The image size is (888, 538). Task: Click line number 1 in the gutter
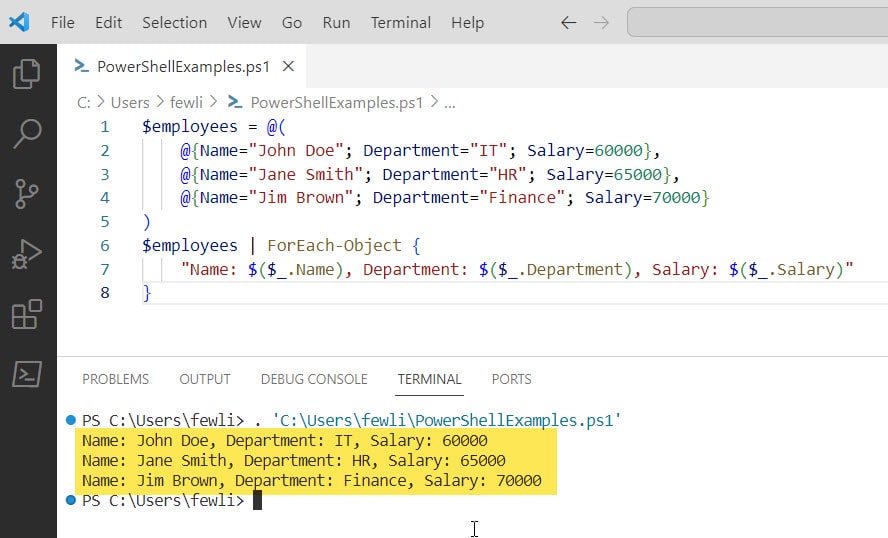pos(105,126)
